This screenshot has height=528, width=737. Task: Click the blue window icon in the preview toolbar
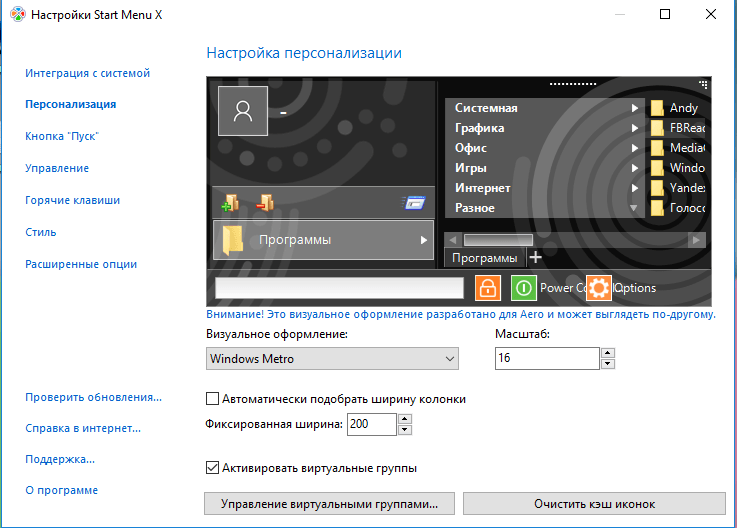point(414,203)
